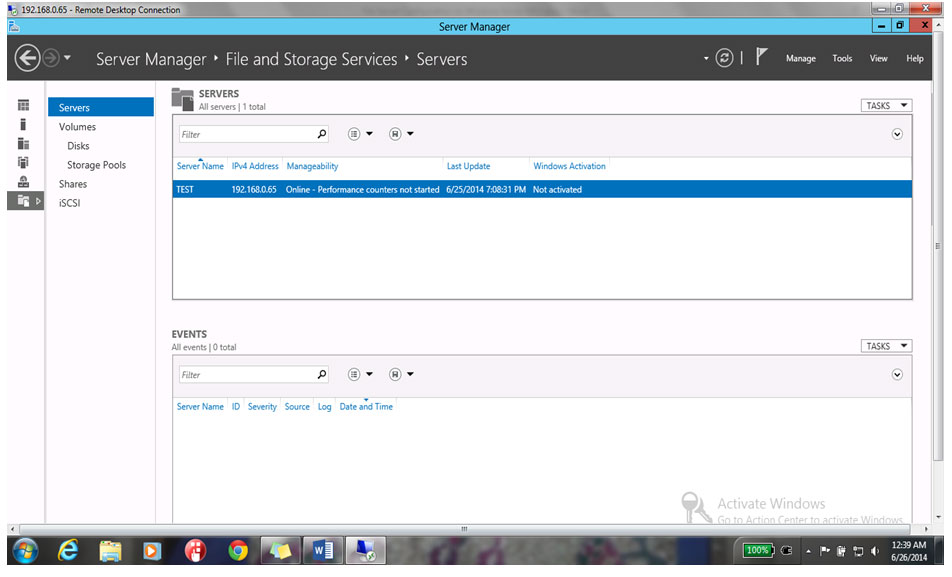Open the fourth sidebar role icon

[x=23, y=162]
